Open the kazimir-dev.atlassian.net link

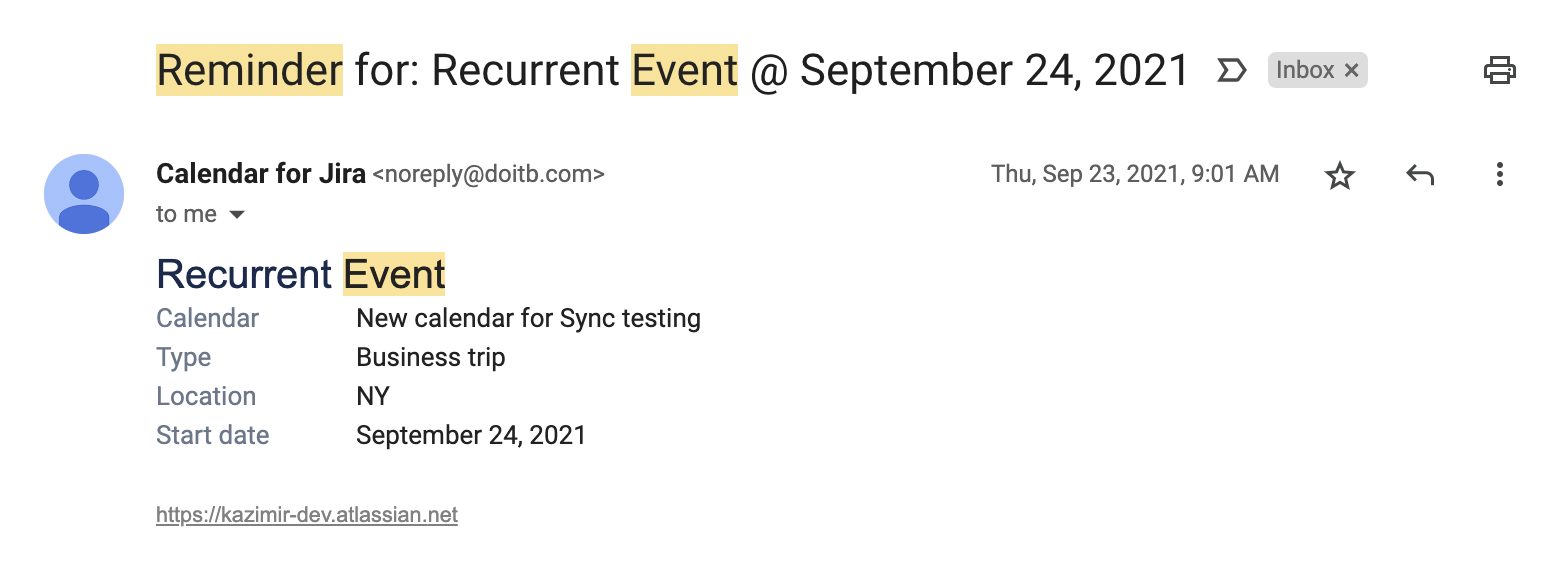[x=307, y=516]
